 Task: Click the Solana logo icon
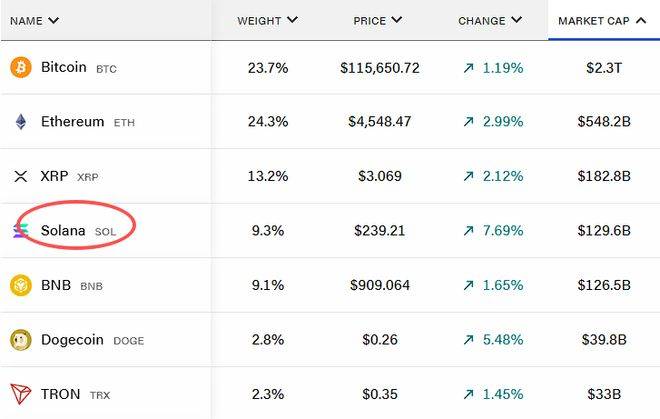pyautogui.click(x=20, y=231)
